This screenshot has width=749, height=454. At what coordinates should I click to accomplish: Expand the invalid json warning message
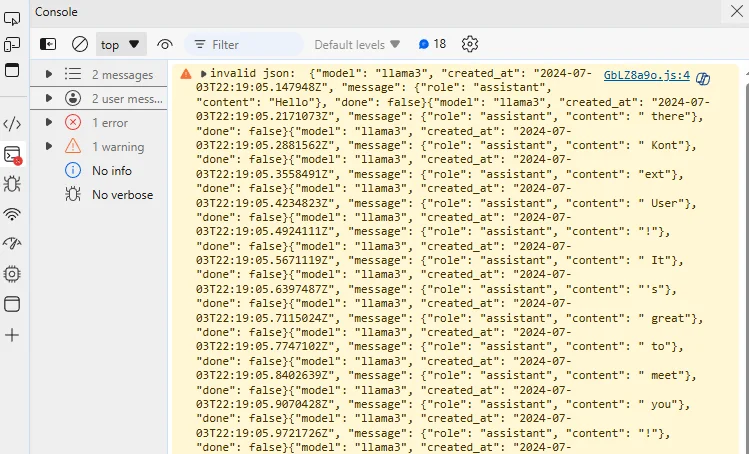coord(204,74)
